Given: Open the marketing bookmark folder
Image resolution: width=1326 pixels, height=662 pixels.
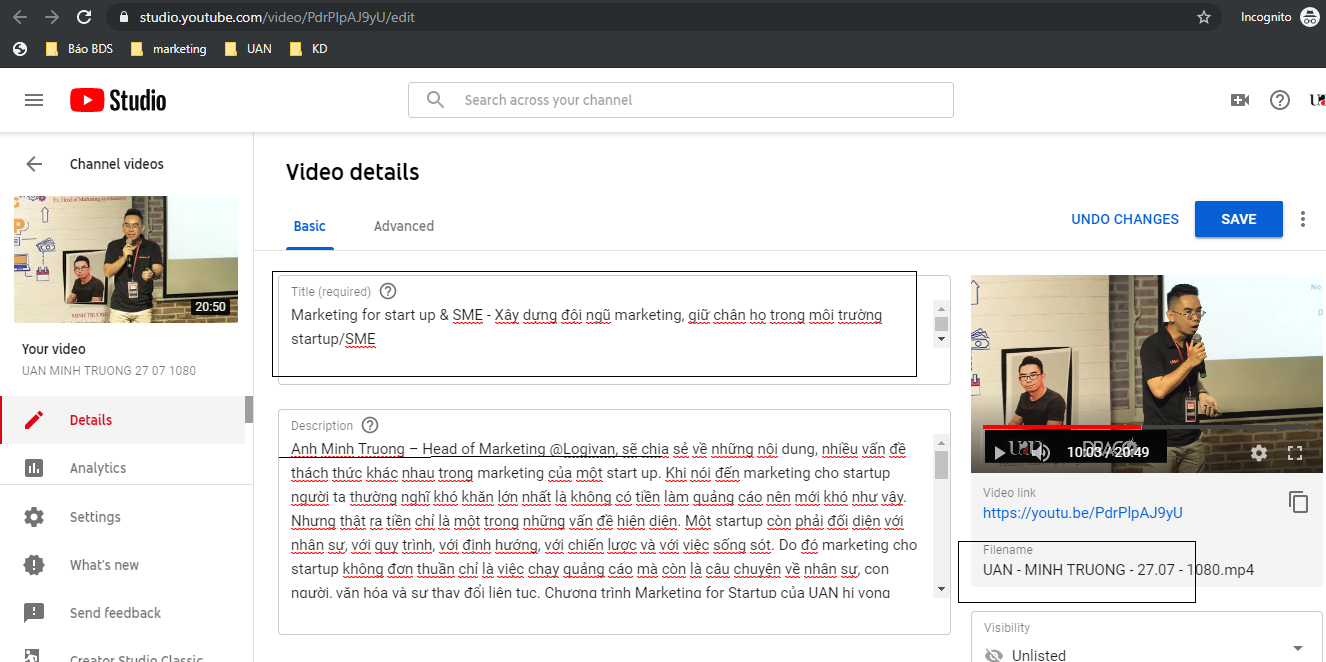Looking at the screenshot, I should [x=169, y=48].
